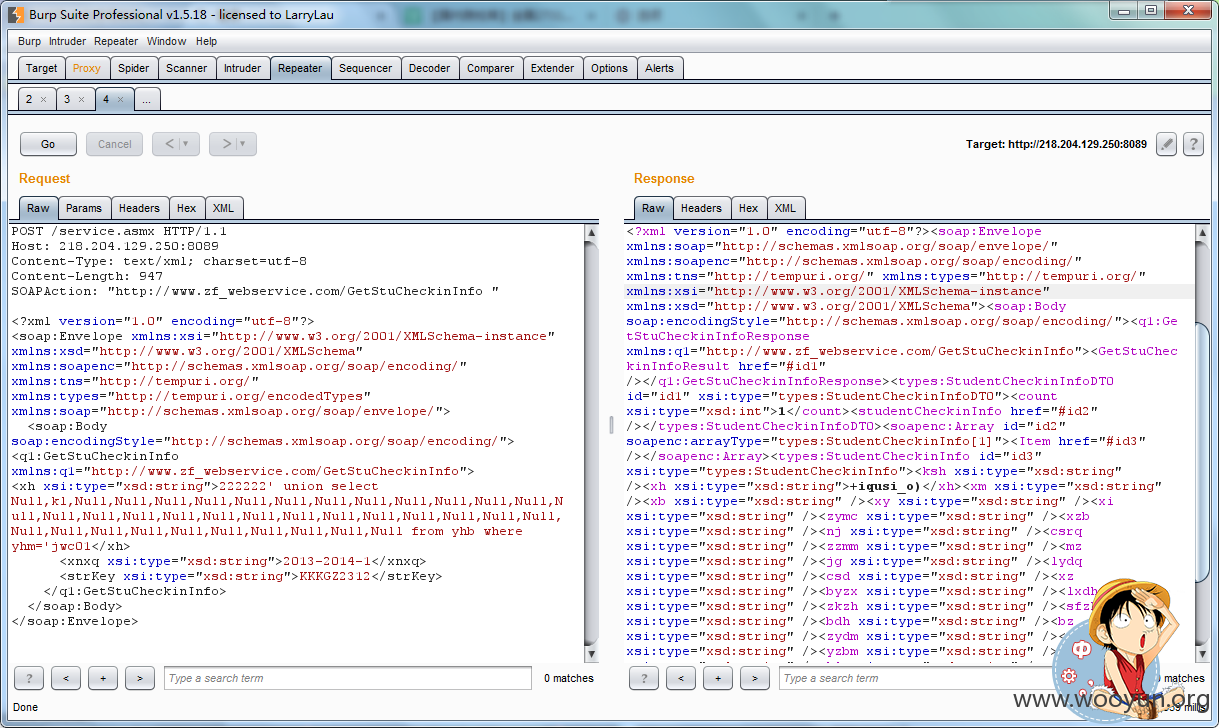Screen dimensions: 1219x728
Task: Click the Target URL label
Action: [x=1057, y=144]
